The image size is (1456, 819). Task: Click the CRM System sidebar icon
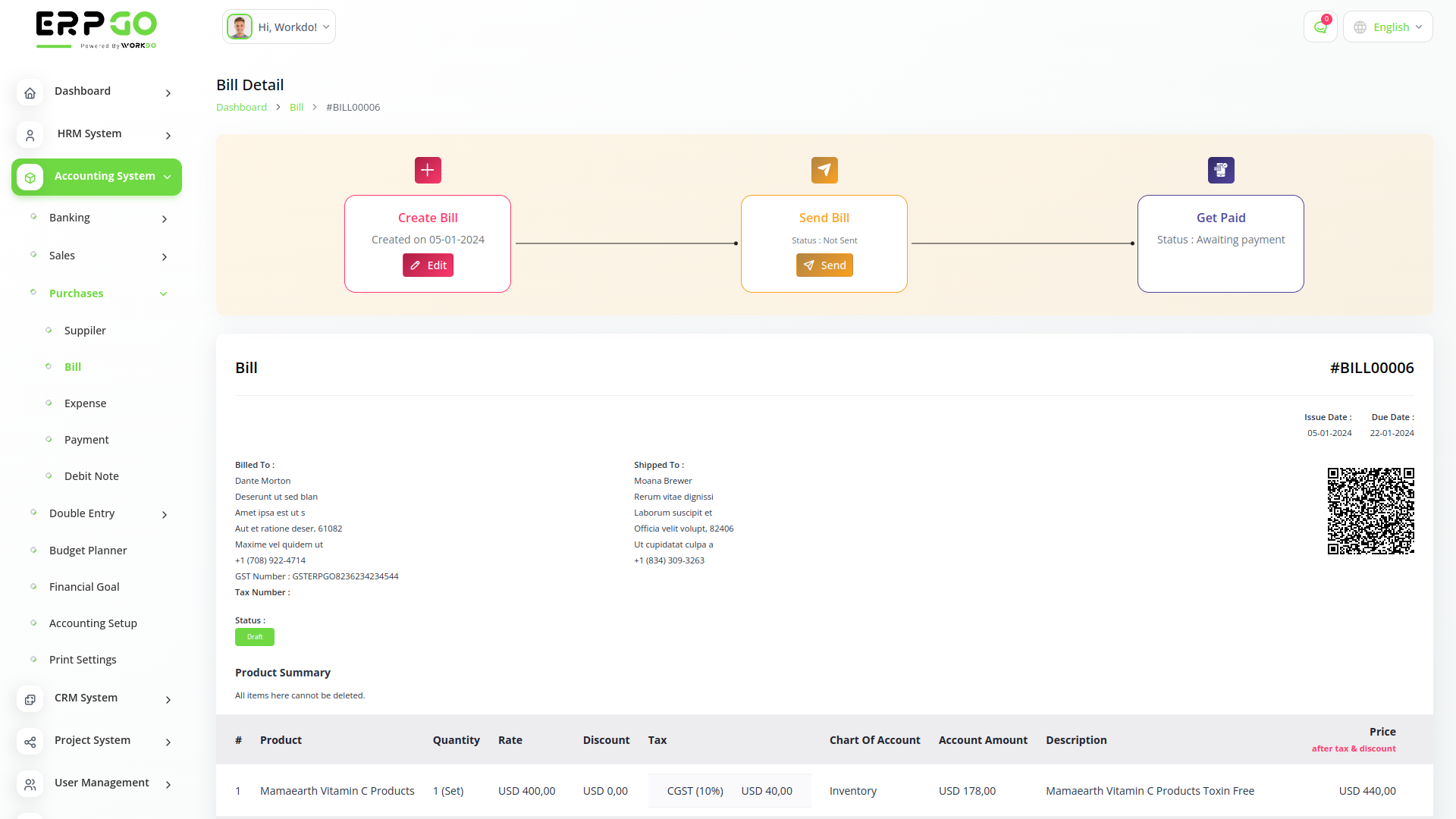(30, 699)
